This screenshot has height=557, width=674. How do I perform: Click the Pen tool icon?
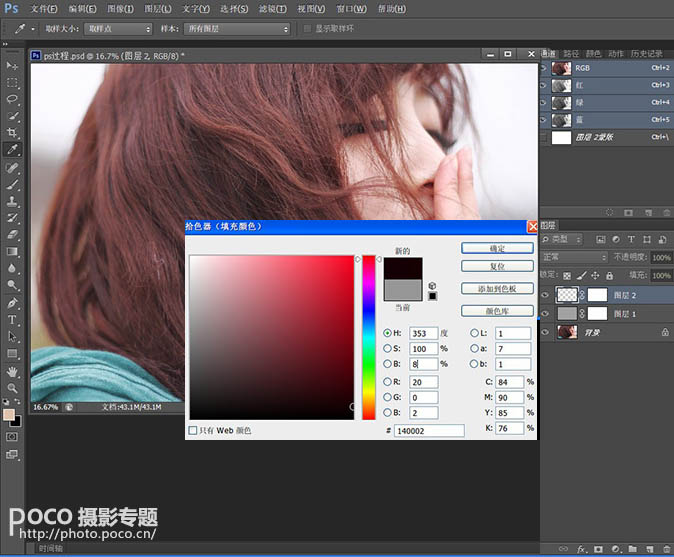coord(13,303)
